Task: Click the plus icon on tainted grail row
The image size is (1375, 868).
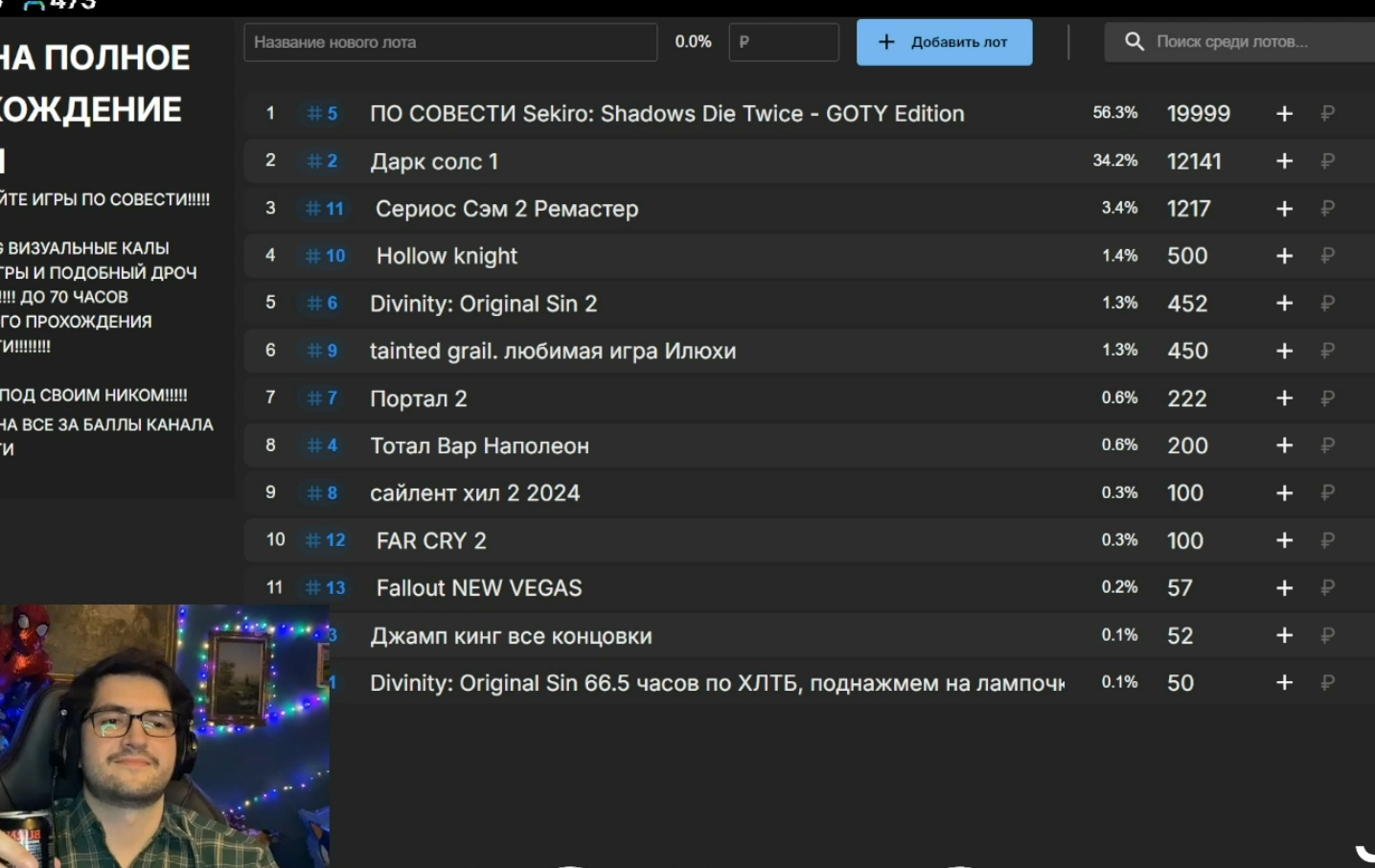Action: (x=1284, y=351)
